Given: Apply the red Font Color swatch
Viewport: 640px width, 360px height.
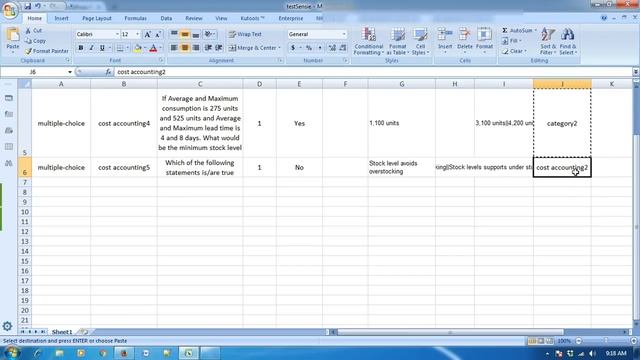Looking at the screenshot, I should 153,48.
